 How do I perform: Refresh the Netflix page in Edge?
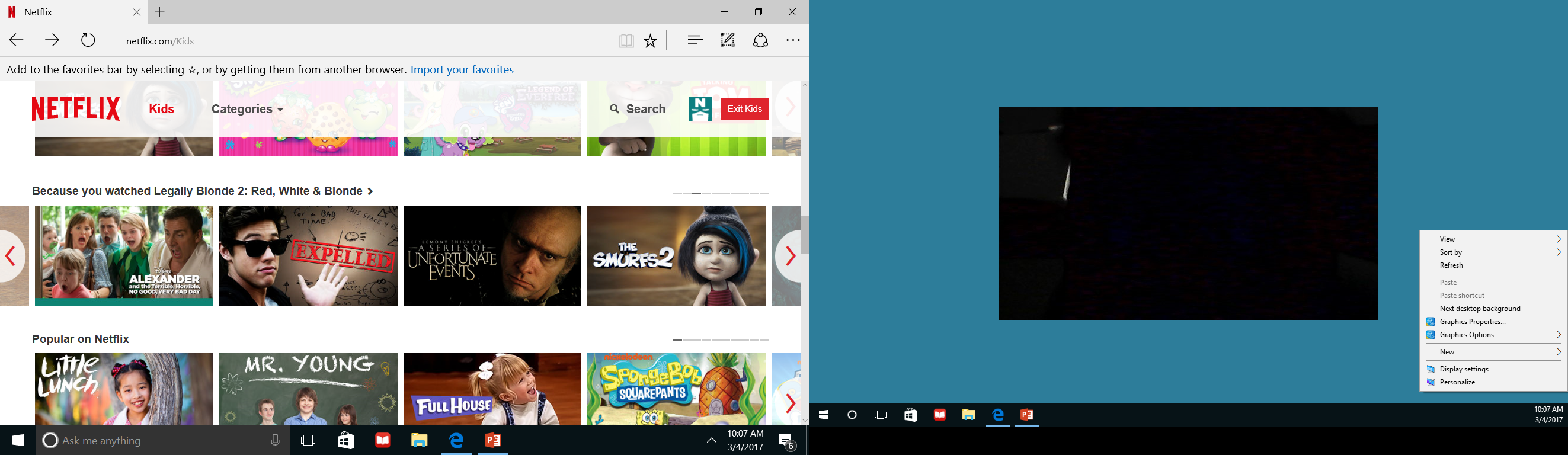pos(88,41)
